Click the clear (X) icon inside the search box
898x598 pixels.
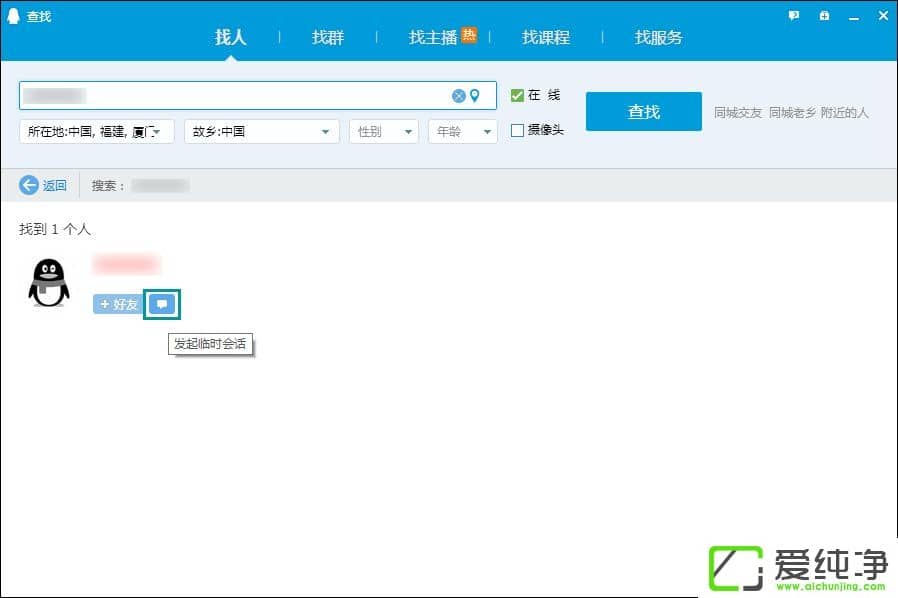pyautogui.click(x=458, y=96)
